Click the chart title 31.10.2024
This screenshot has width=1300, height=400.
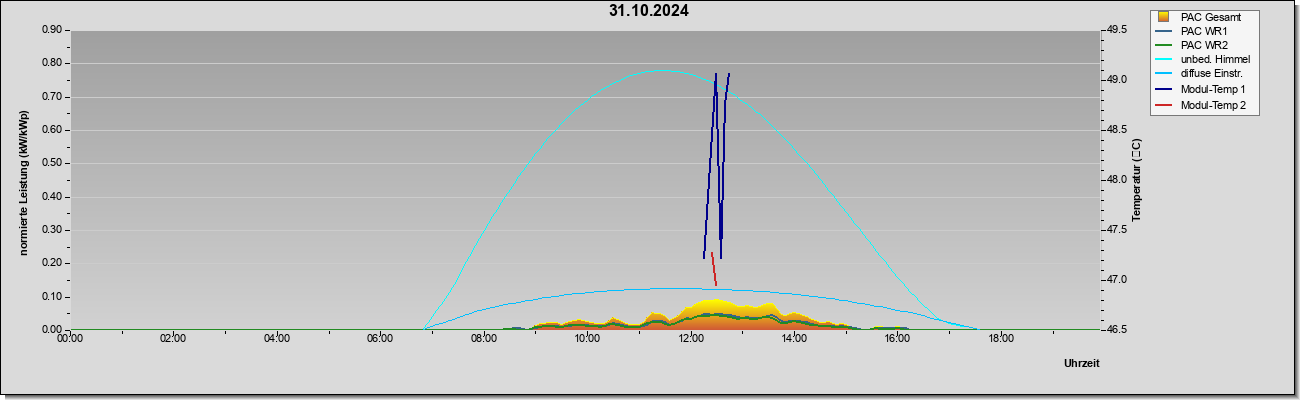point(649,12)
